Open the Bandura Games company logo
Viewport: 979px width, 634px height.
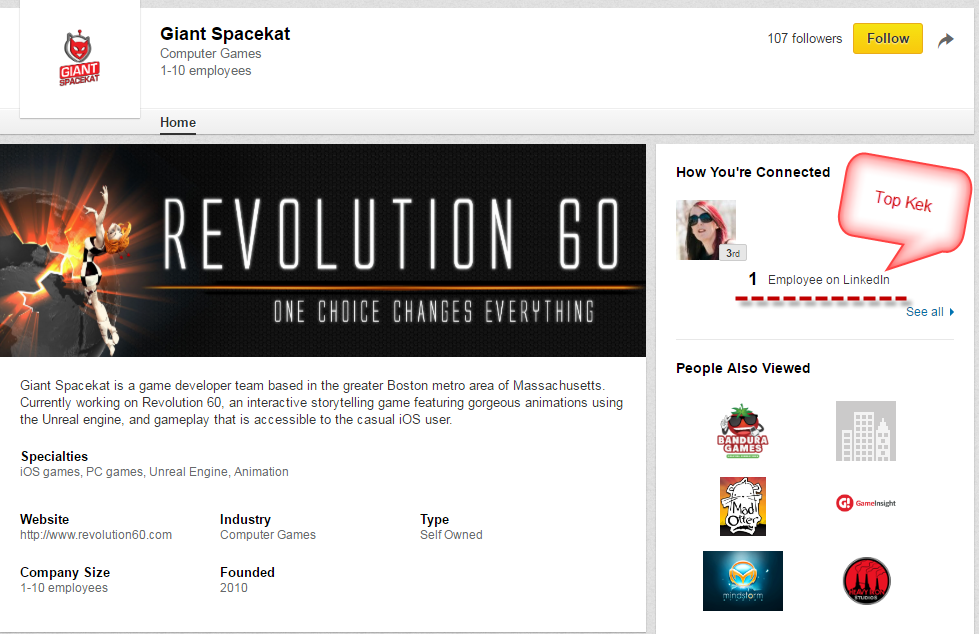742,431
